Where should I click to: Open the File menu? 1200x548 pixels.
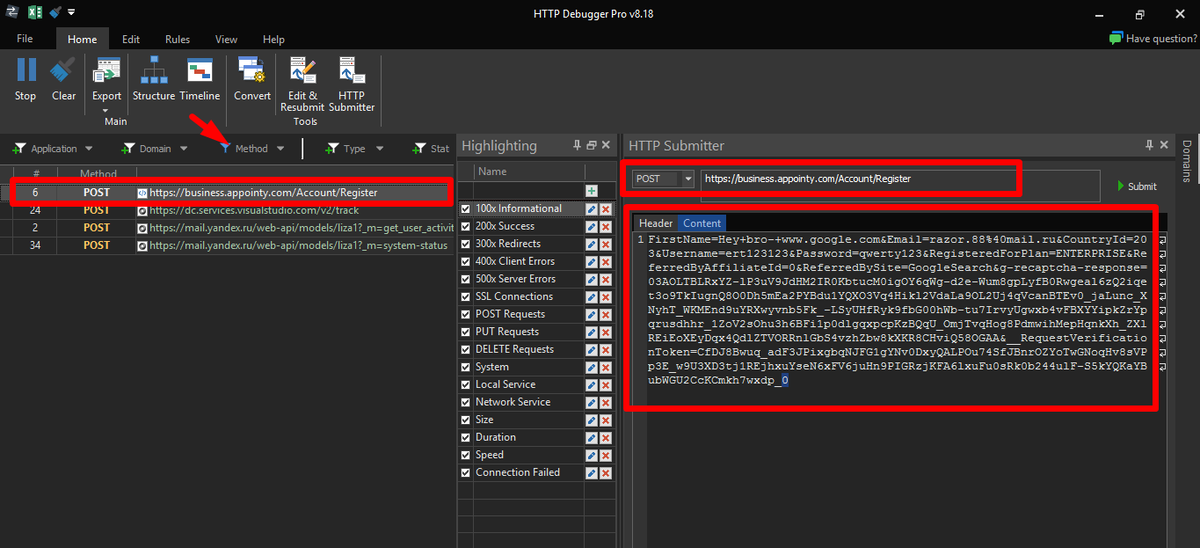[x=25, y=39]
